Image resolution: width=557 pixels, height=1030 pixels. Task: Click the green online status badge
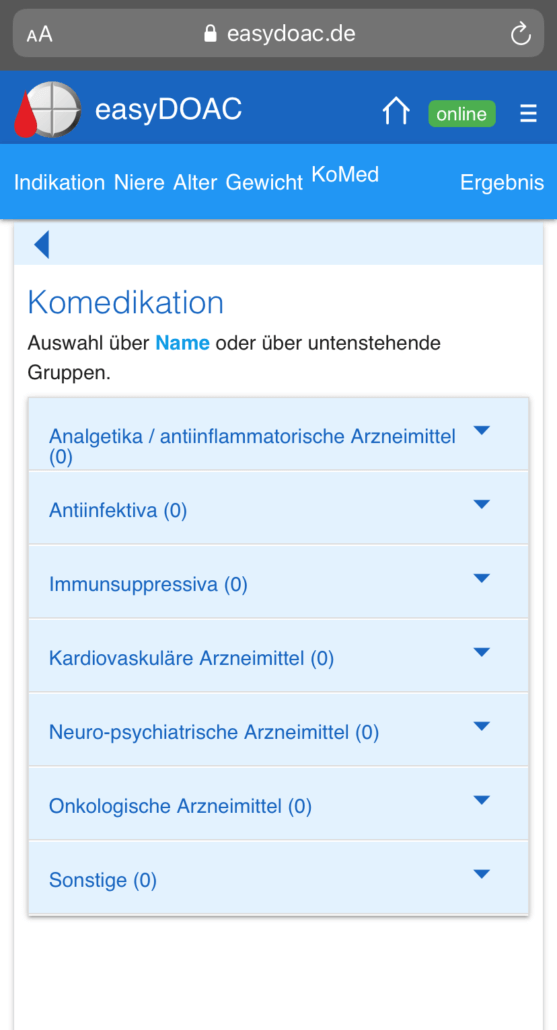point(462,114)
